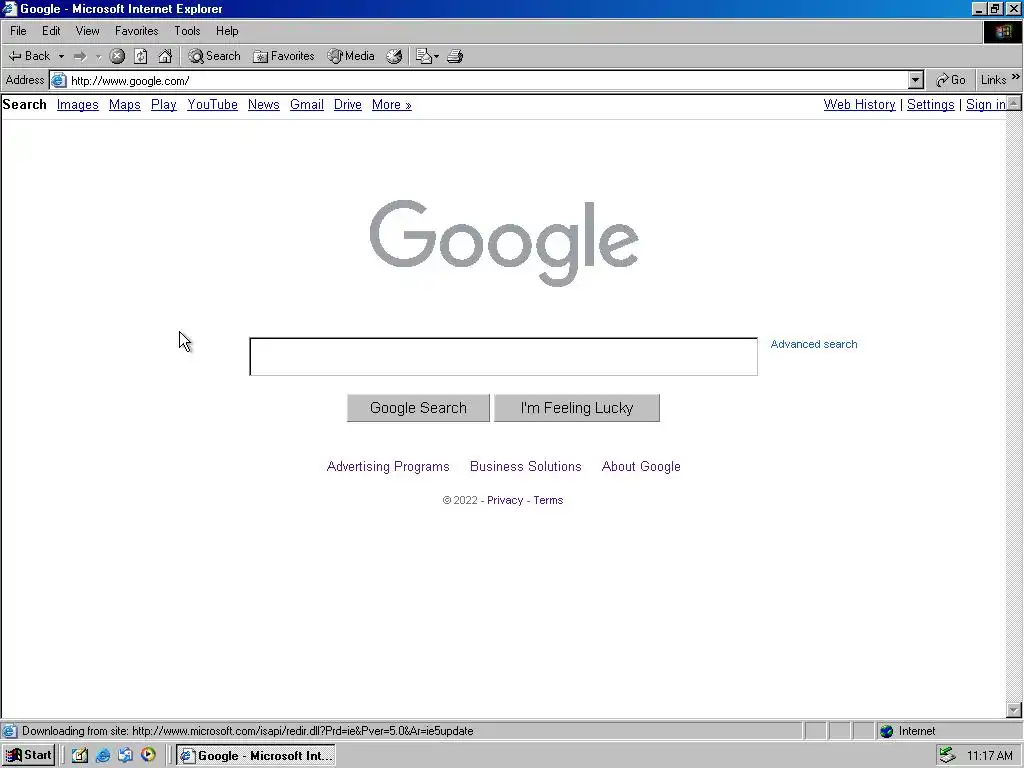Open the Forward button history dropdown arrow

click(x=98, y=56)
